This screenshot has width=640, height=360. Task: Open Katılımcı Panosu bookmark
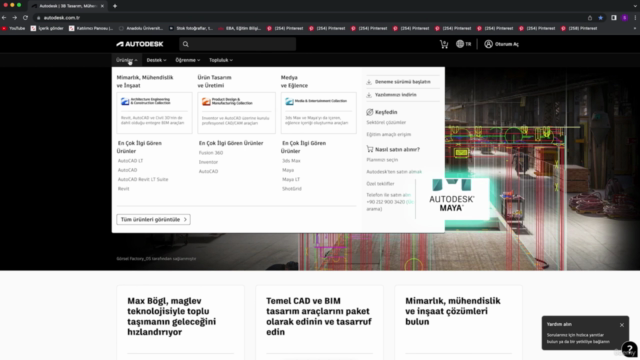click(x=91, y=28)
